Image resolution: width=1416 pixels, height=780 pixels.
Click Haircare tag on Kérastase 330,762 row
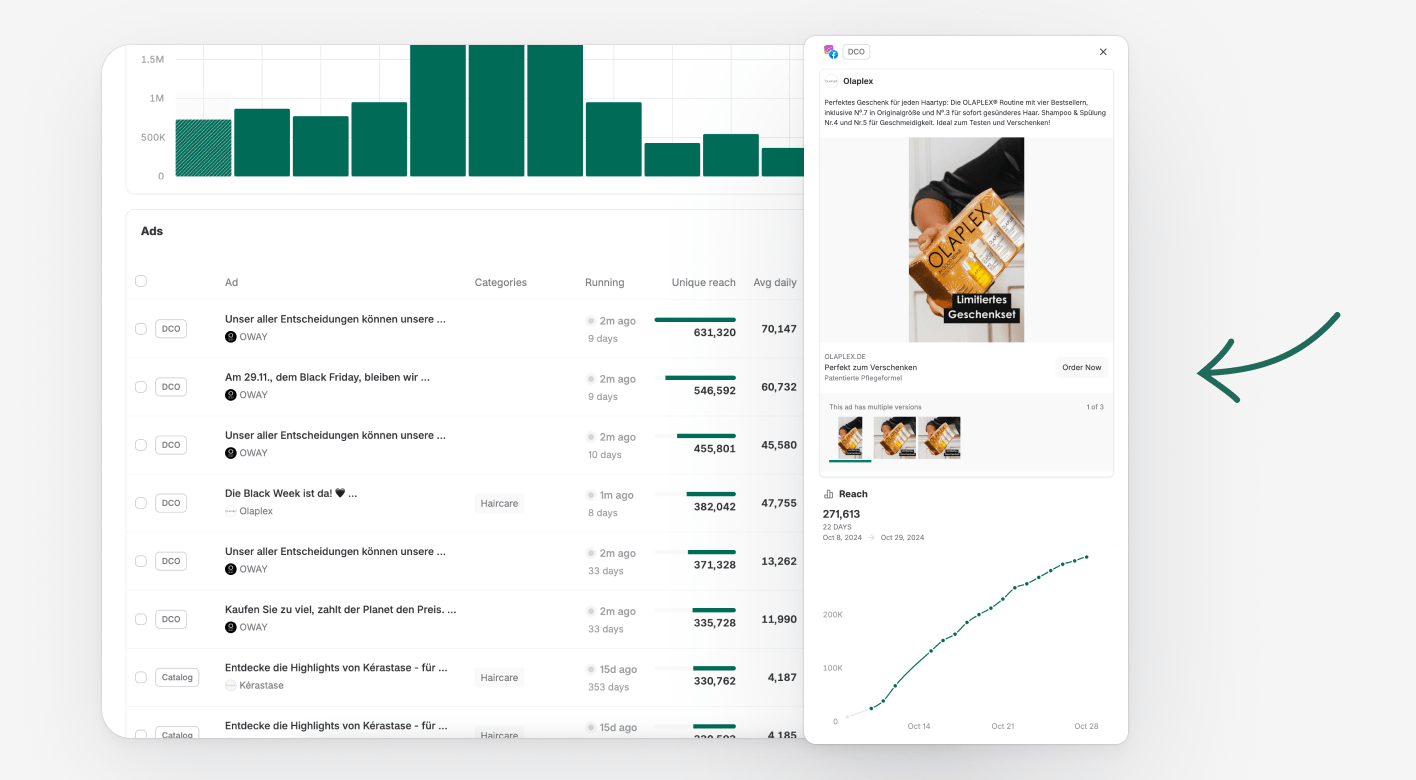tap(499, 677)
